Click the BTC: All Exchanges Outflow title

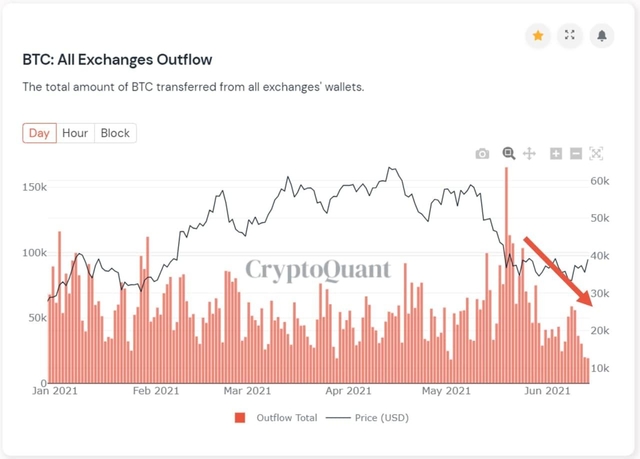tap(118, 60)
